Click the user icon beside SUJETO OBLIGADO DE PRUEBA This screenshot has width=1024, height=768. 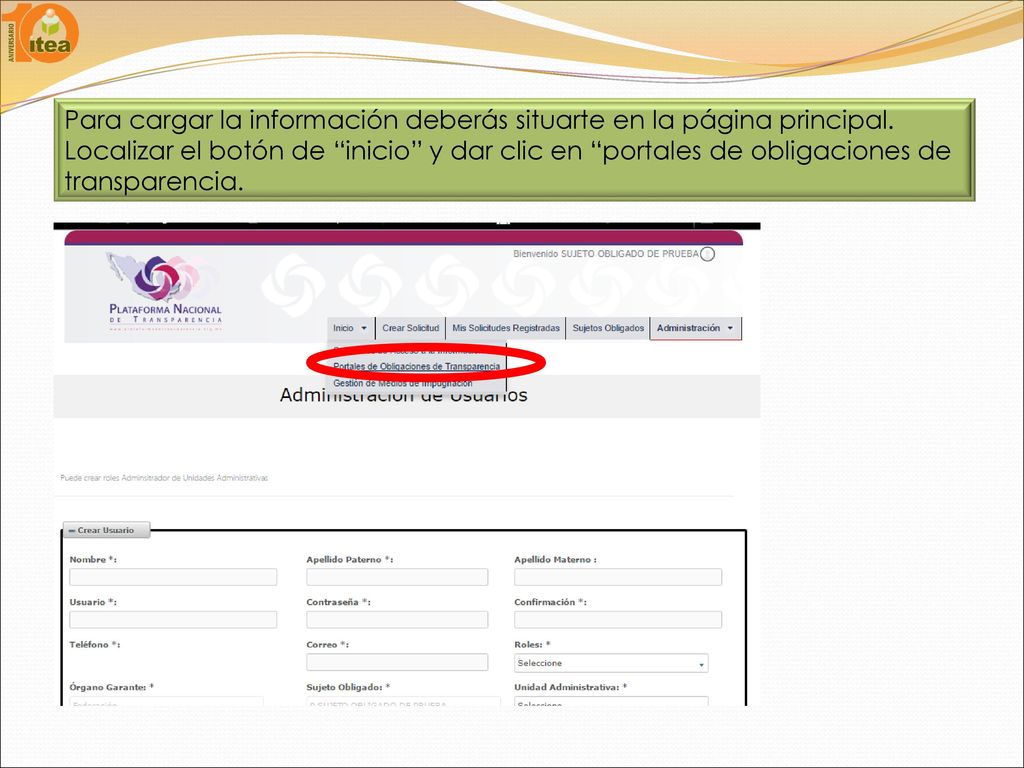pos(707,254)
